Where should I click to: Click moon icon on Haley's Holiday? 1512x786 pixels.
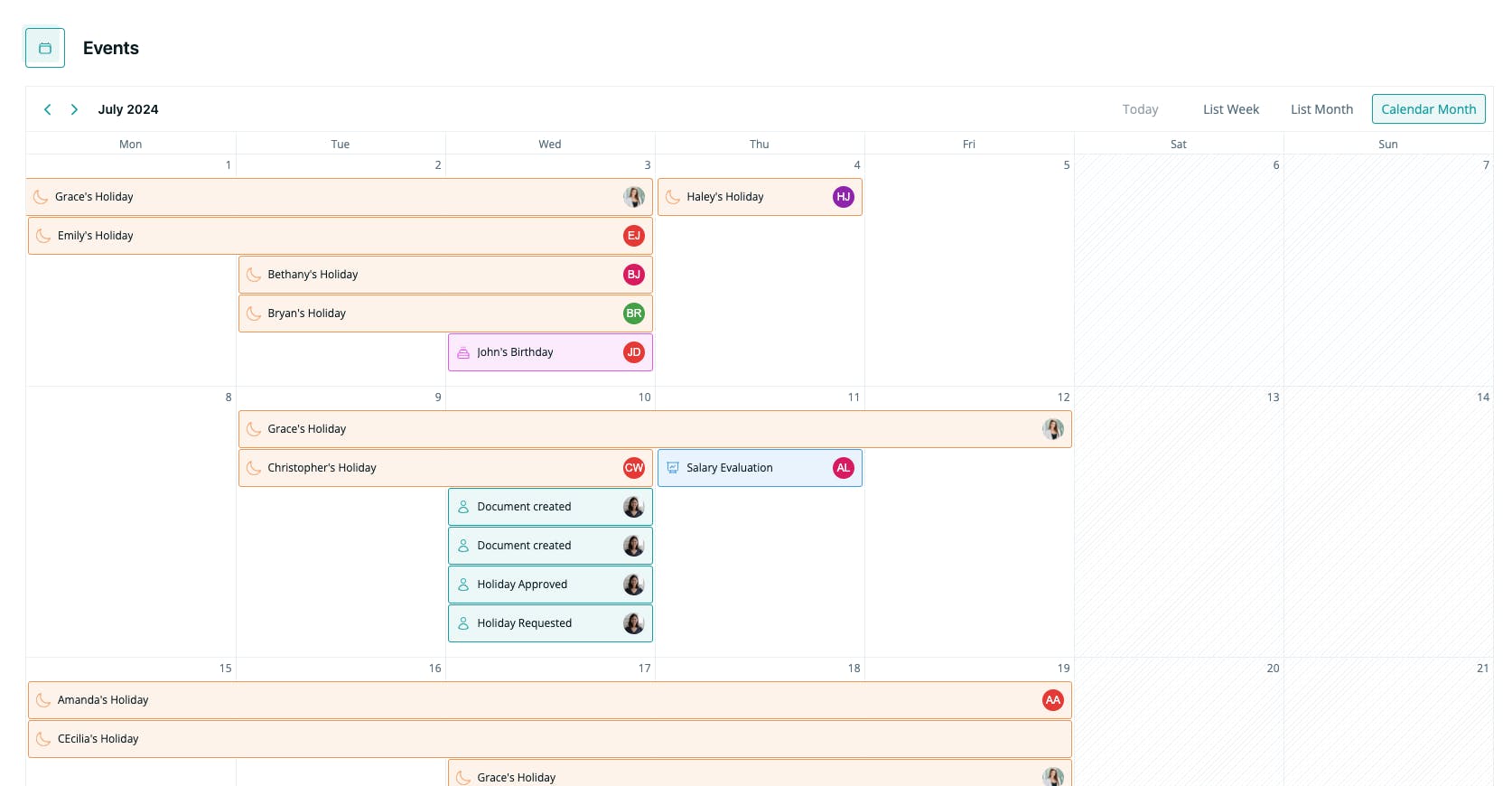pyautogui.click(x=673, y=197)
